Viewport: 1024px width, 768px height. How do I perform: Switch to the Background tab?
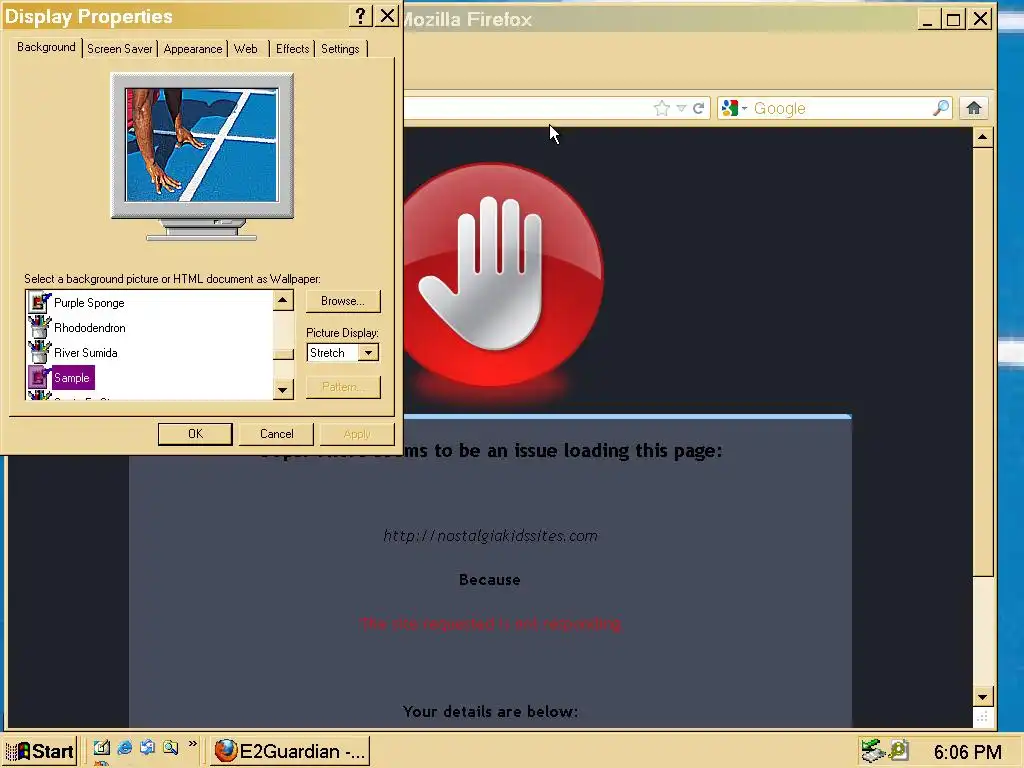point(46,48)
